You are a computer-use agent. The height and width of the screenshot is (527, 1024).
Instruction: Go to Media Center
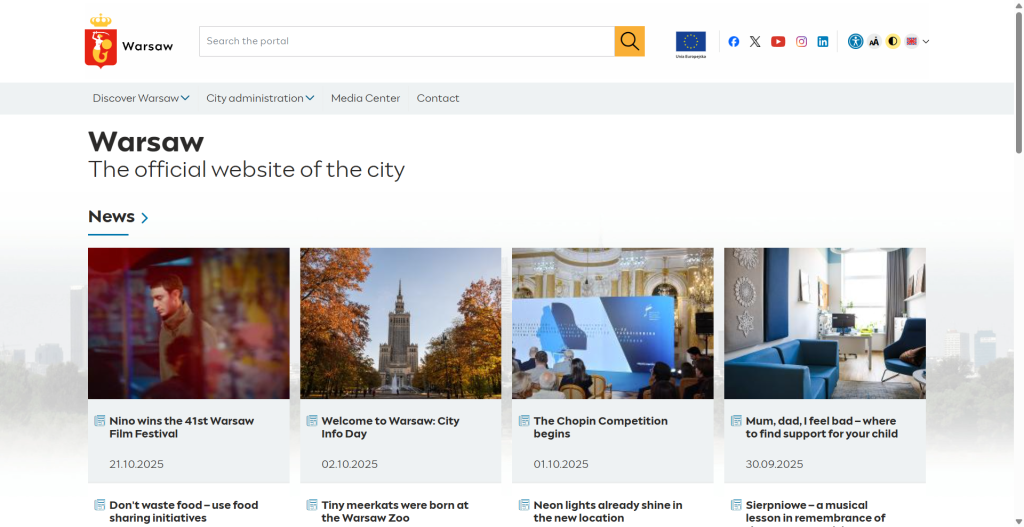click(x=365, y=98)
